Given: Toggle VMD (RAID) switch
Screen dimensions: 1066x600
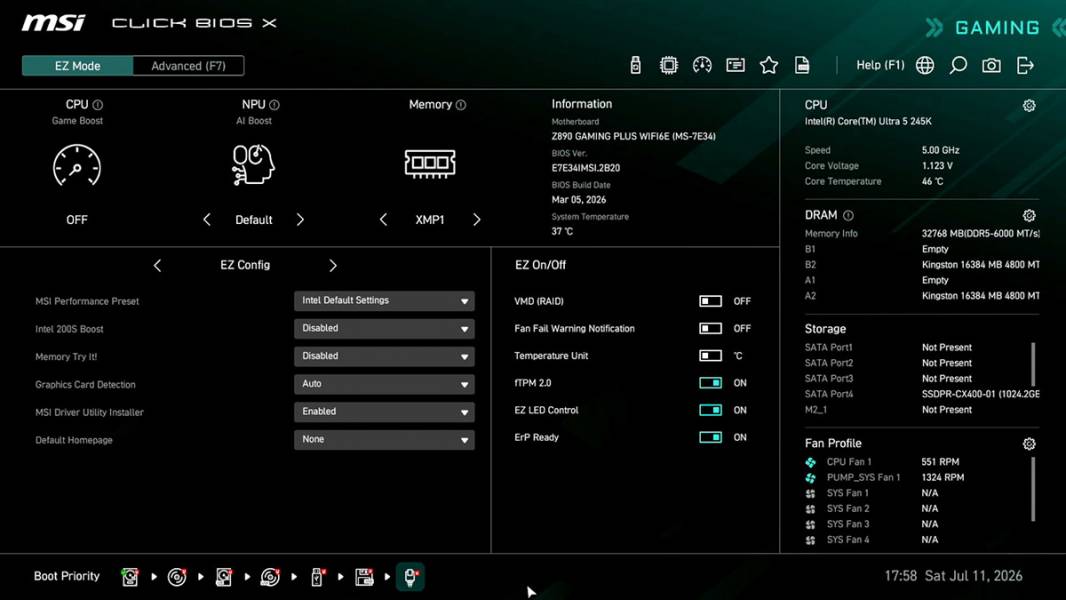Looking at the screenshot, I should point(710,301).
